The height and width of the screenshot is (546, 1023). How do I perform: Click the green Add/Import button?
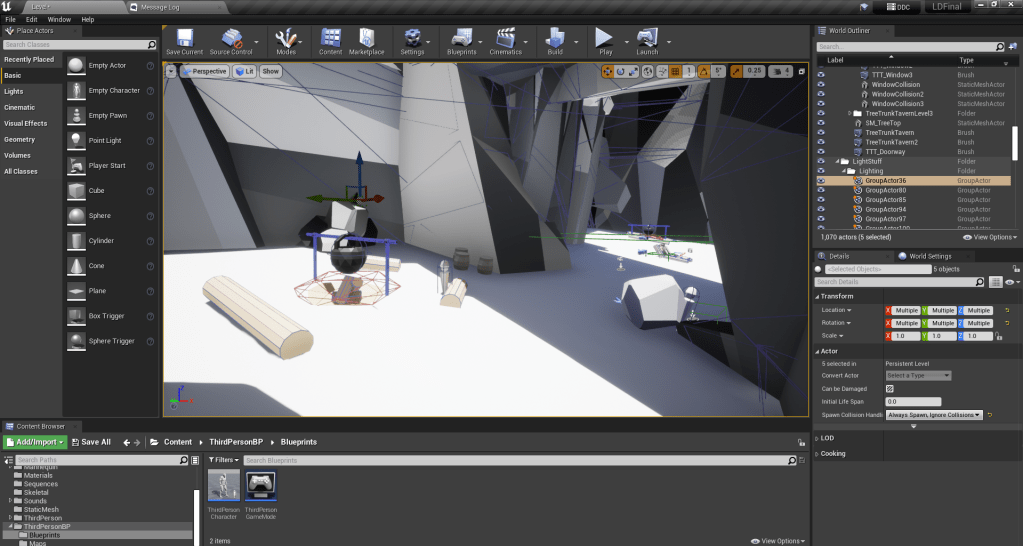pos(35,442)
